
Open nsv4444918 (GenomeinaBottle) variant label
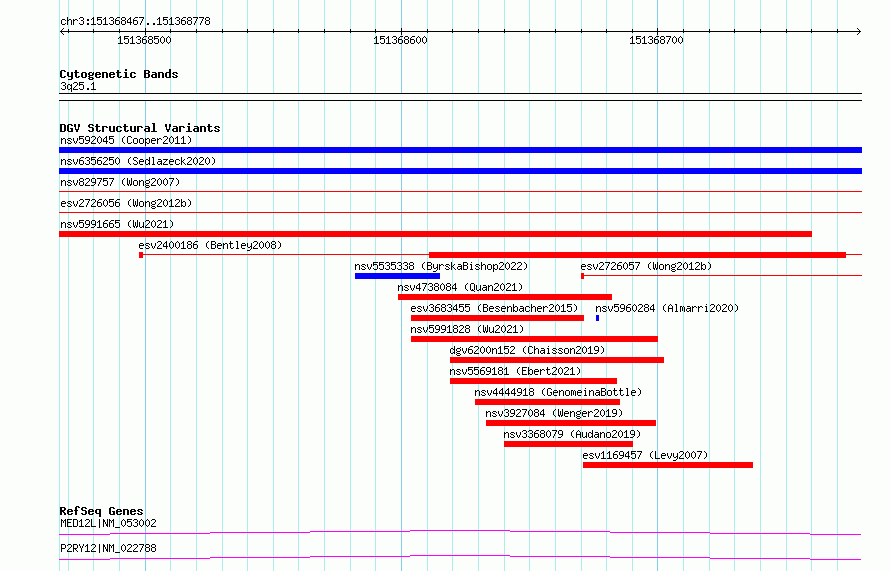[558, 392]
